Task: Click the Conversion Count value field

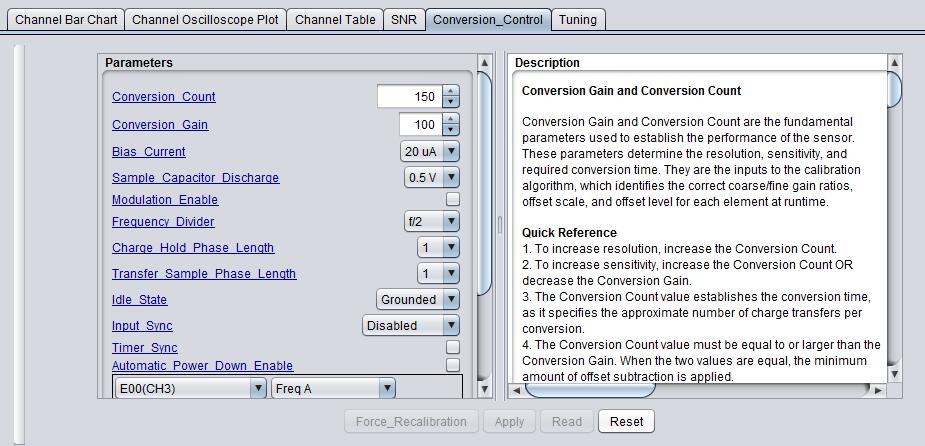Action: point(408,97)
